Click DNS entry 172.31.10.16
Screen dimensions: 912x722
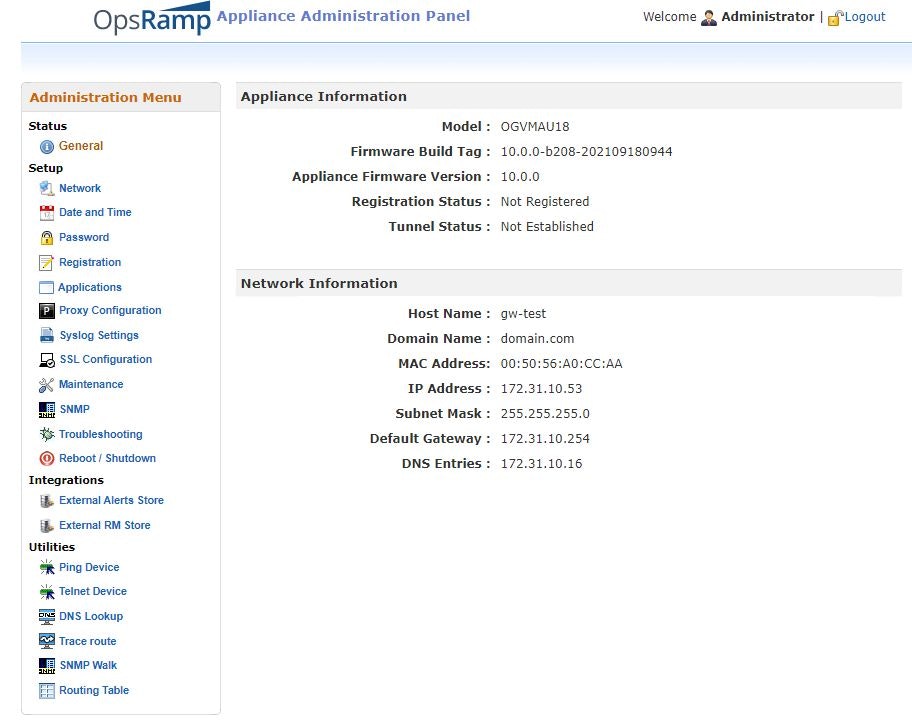click(x=542, y=464)
